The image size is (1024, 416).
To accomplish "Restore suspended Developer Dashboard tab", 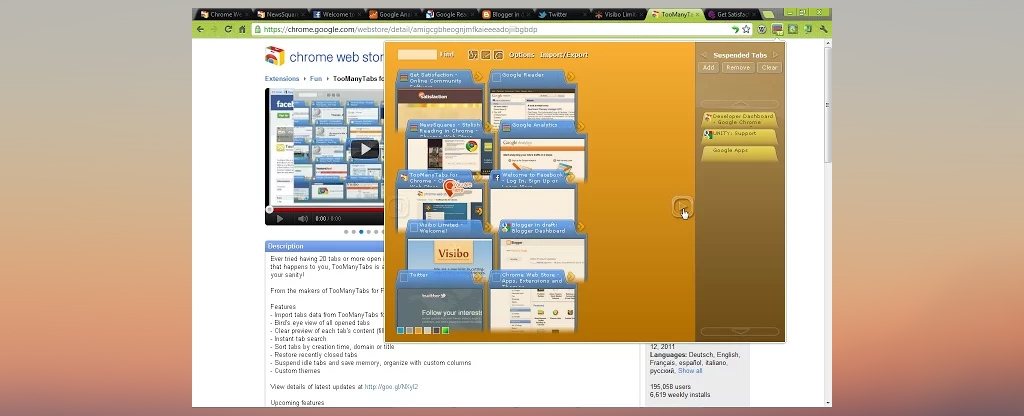I will [739, 120].
